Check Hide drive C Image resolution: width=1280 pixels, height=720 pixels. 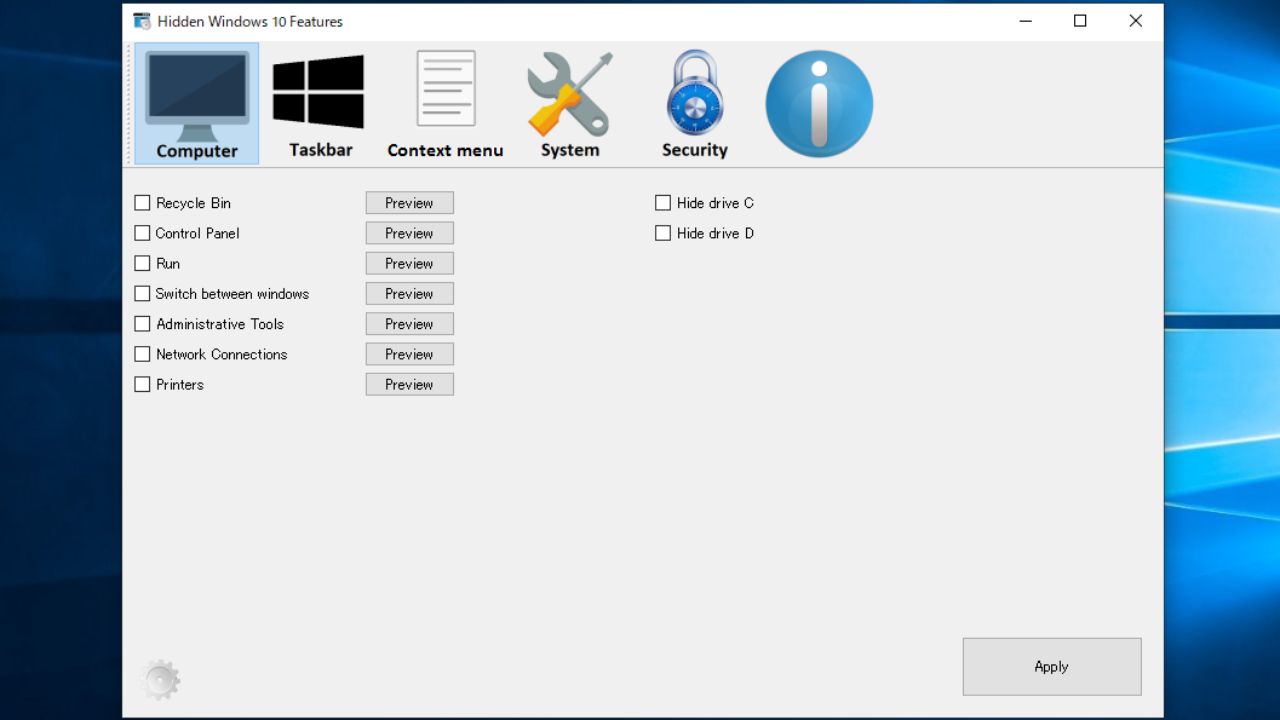click(x=663, y=203)
